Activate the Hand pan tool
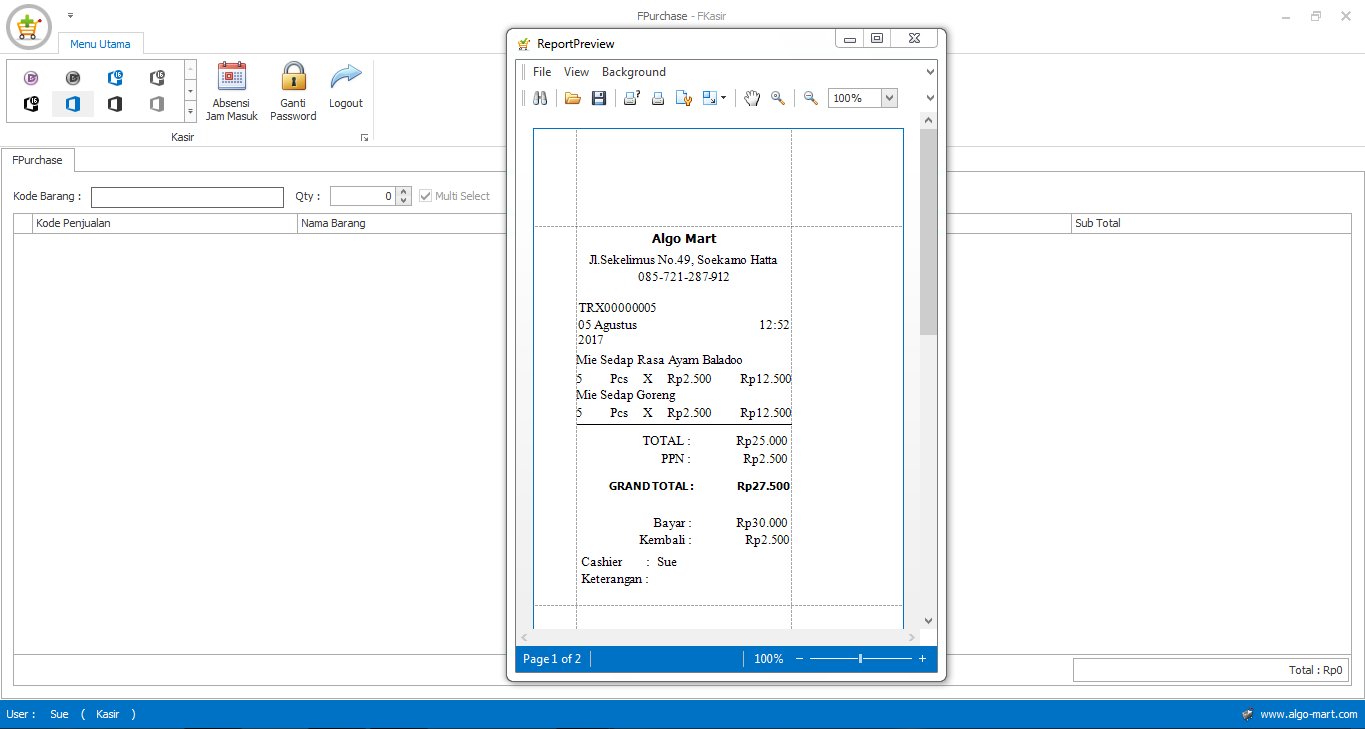This screenshot has width=1365, height=729. pos(752,97)
